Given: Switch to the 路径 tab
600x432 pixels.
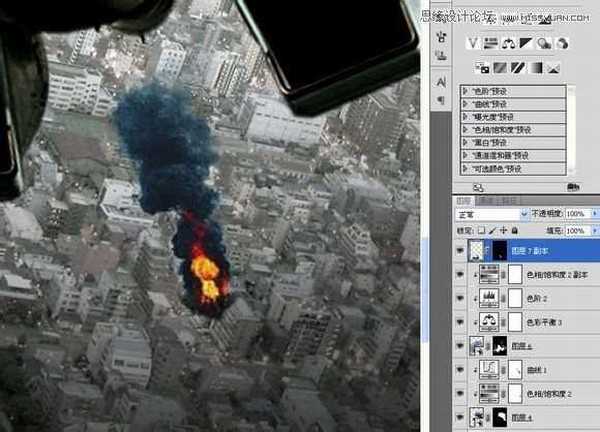Looking at the screenshot, I should point(505,201).
